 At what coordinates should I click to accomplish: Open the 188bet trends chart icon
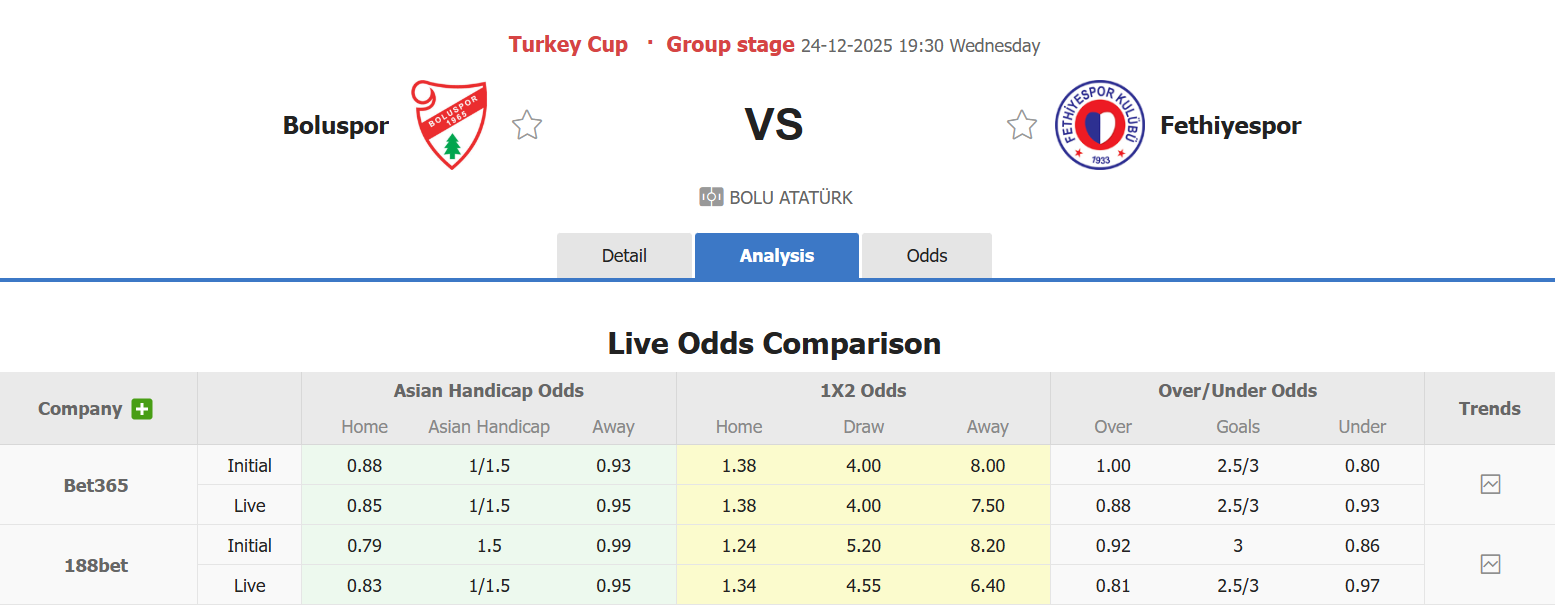click(1490, 564)
